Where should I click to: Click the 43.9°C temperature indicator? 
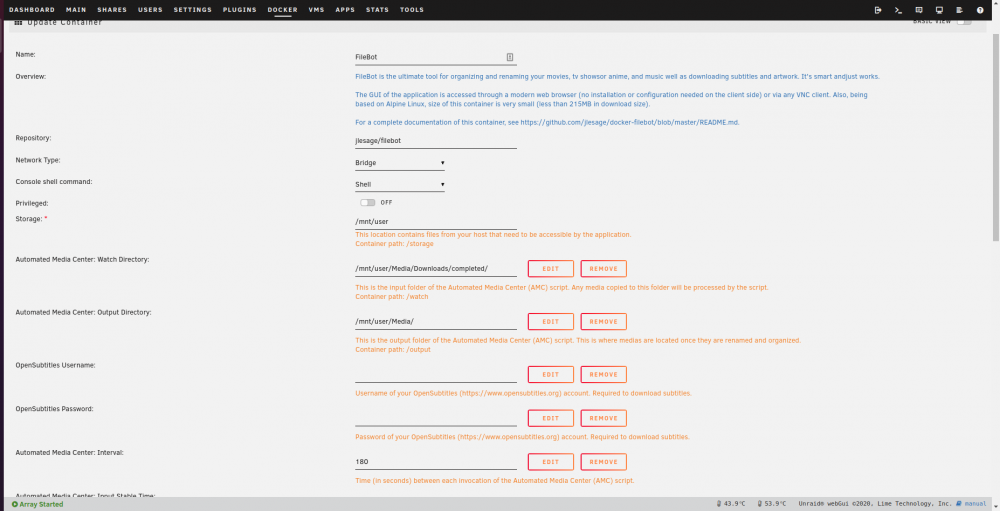731,504
